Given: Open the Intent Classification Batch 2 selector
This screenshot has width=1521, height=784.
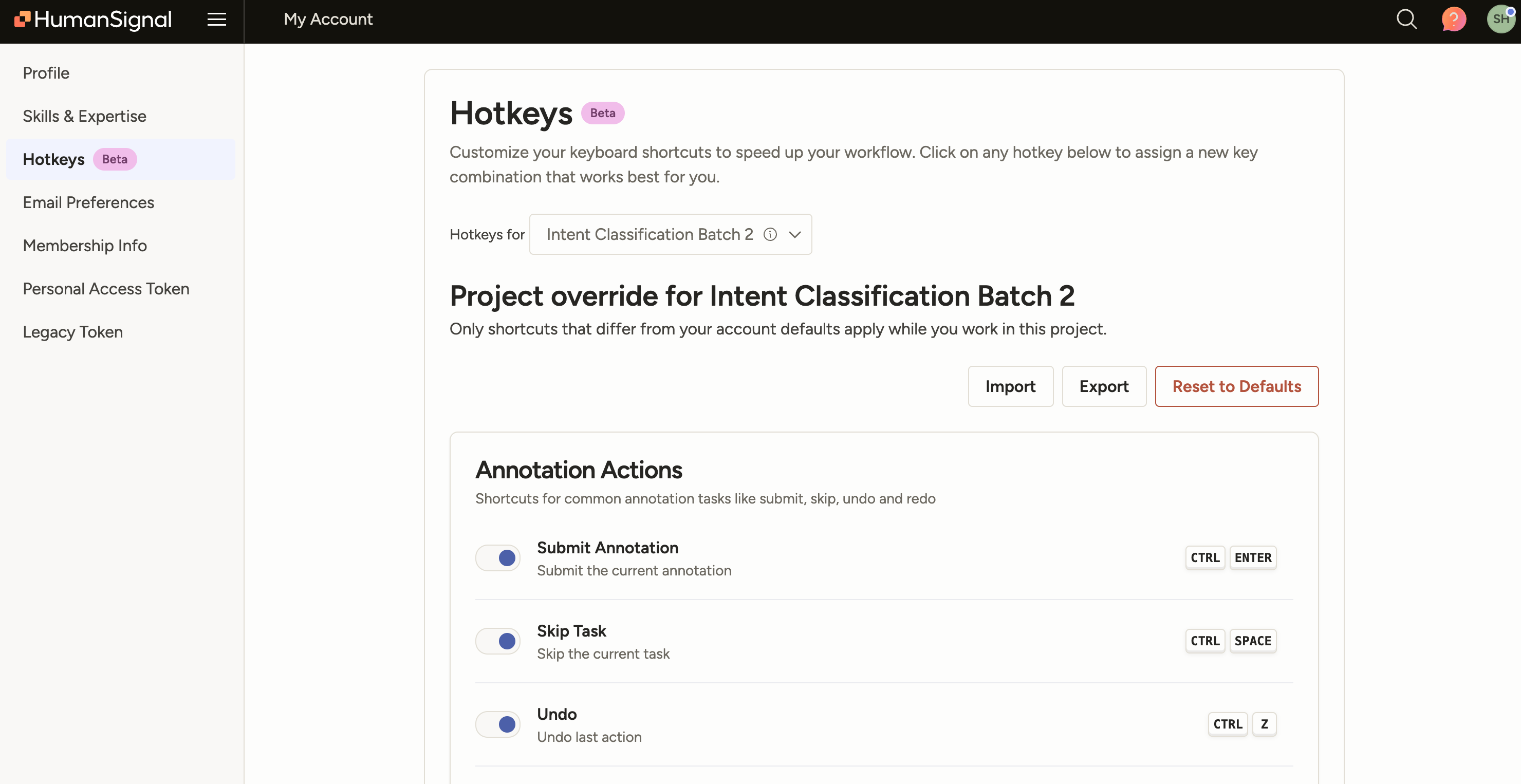Looking at the screenshot, I should pos(671,234).
